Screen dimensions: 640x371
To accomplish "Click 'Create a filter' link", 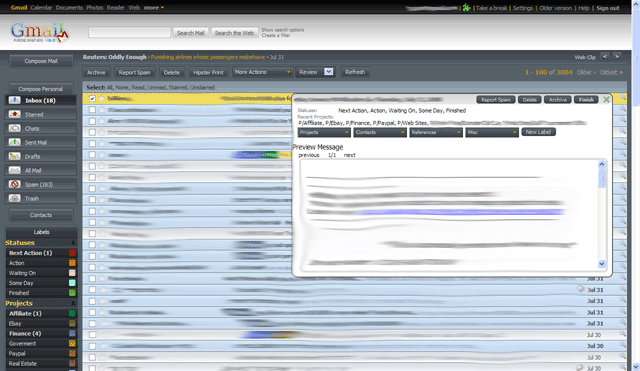I will [x=276, y=35].
